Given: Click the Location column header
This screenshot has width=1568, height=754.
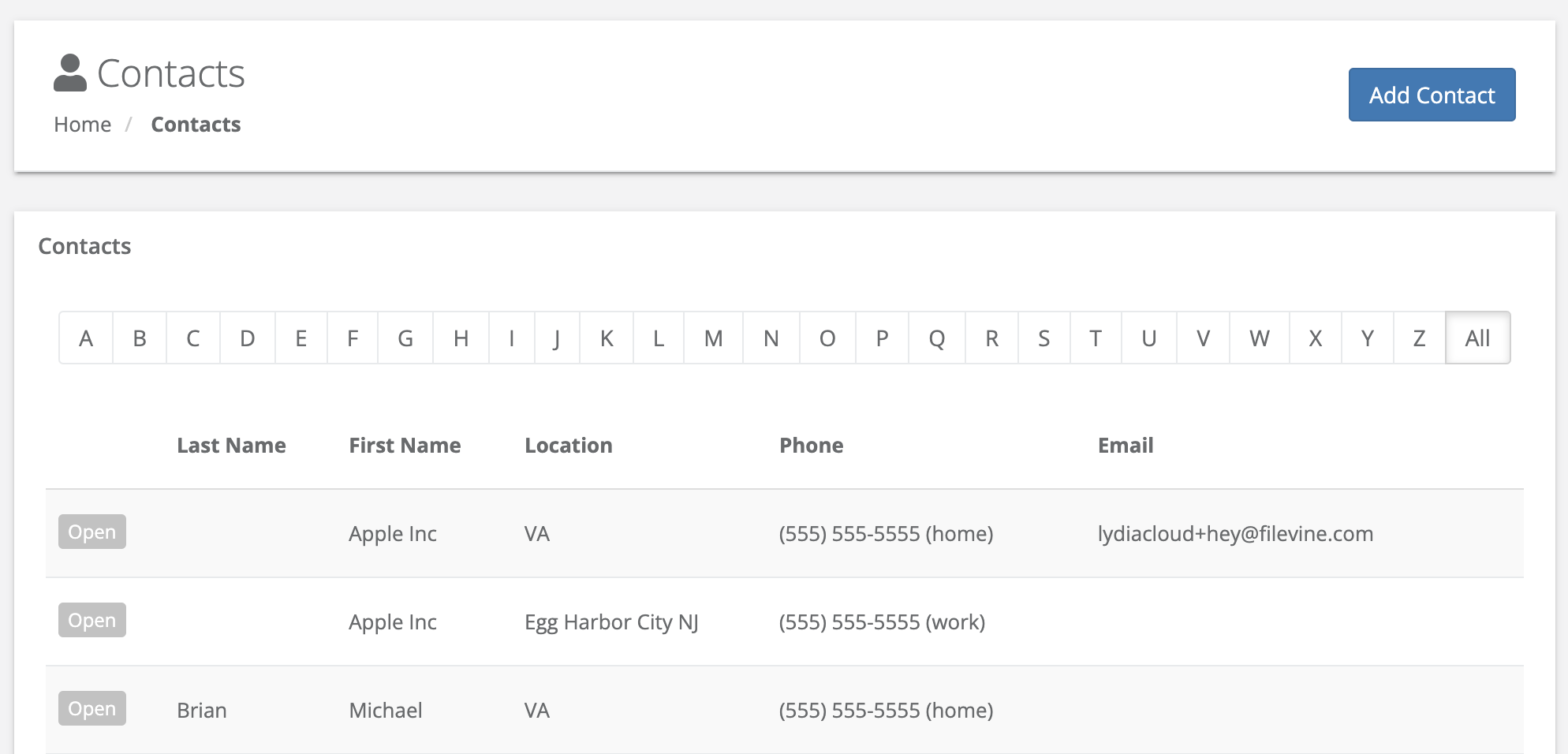Looking at the screenshot, I should [x=569, y=446].
